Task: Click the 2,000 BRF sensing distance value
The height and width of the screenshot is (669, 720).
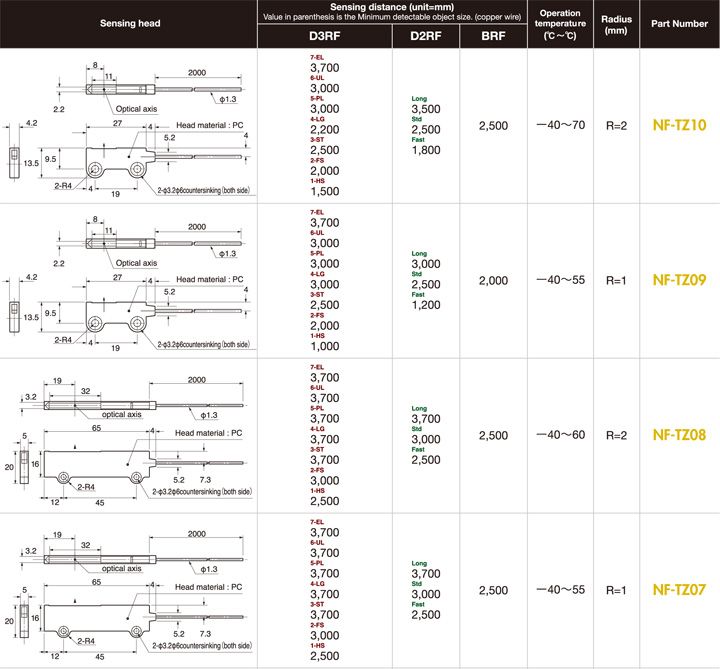Action: click(x=493, y=281)
